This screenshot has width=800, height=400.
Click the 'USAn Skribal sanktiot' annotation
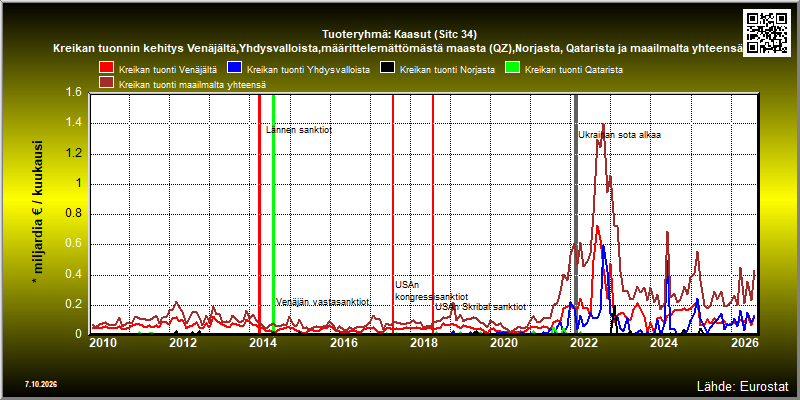pyautogui.click(x=480, y=307)
